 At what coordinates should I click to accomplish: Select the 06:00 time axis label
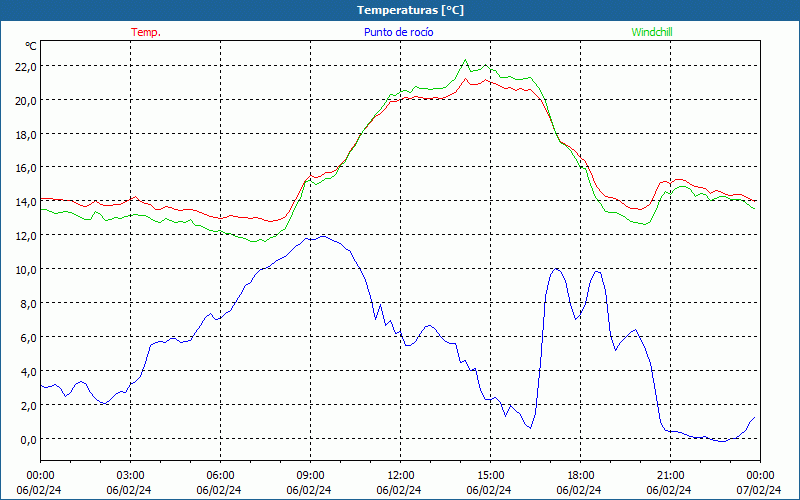[x=220, y=475]
